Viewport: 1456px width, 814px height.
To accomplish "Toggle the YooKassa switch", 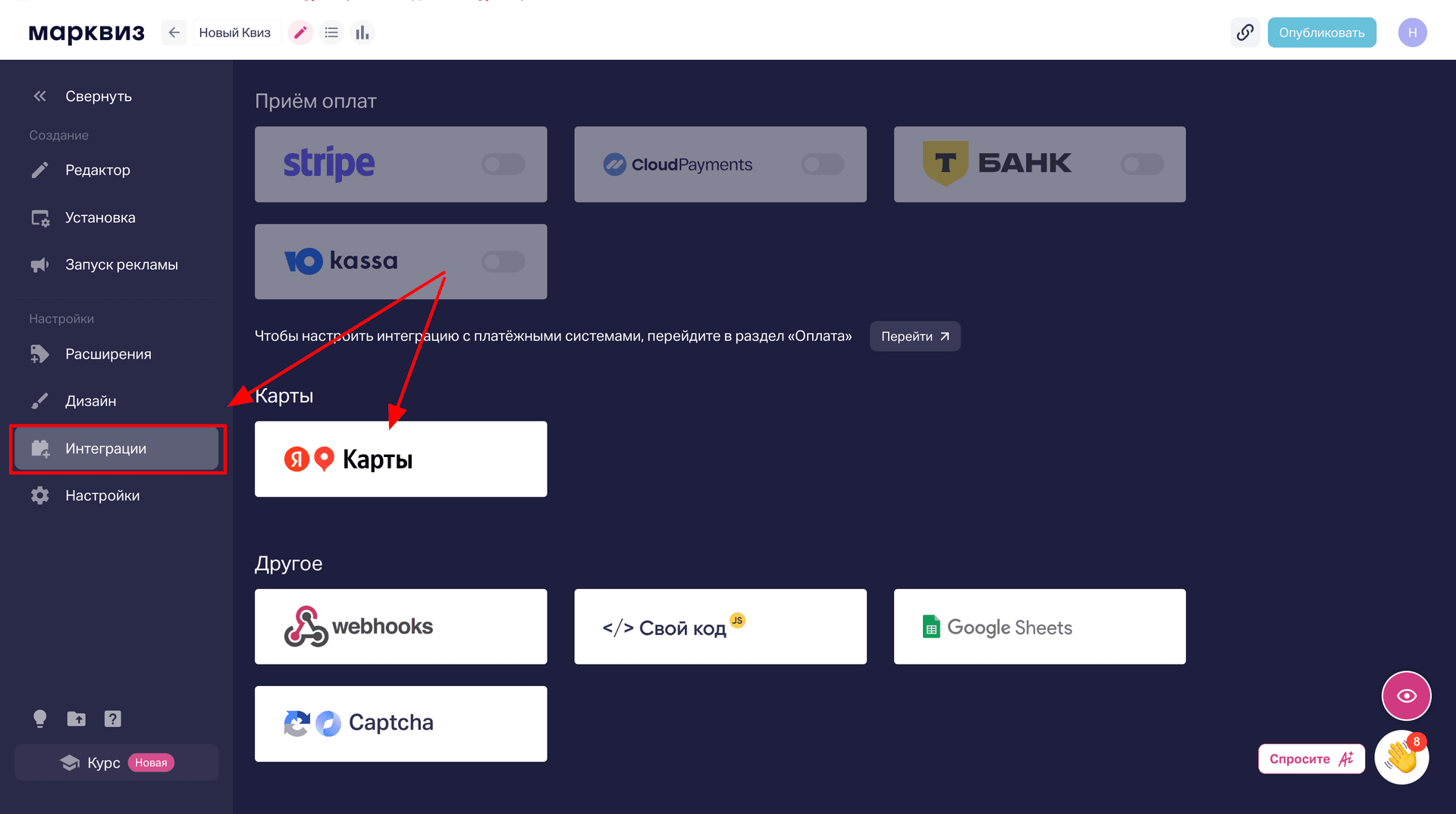I will 503,261.
